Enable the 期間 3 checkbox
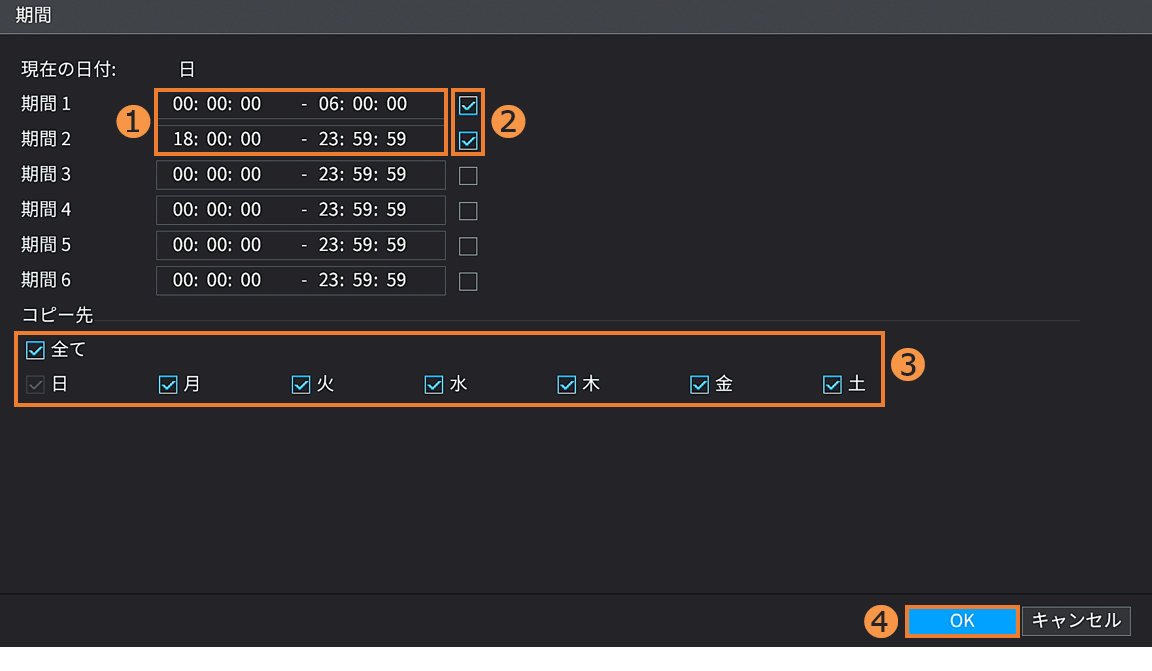Image resolution: width=1152 pixels, height=671 pixels. pos(468,176)
